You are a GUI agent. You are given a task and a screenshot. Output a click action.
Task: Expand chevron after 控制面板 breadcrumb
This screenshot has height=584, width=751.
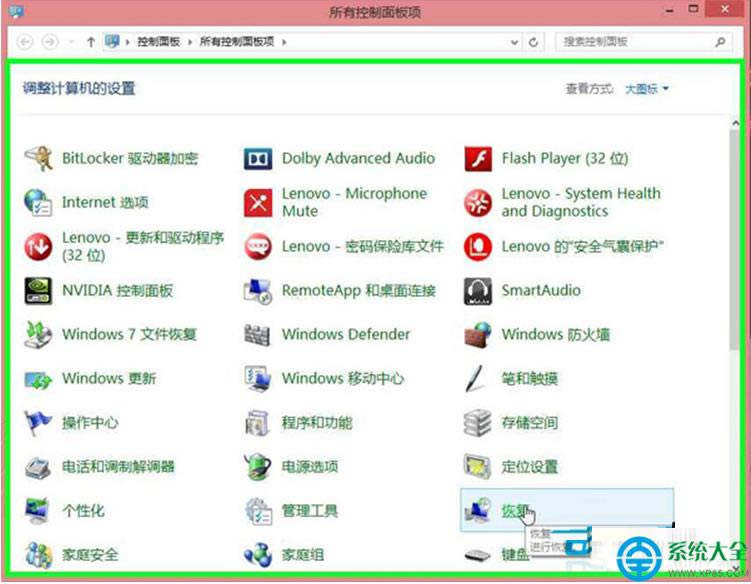click(x=190, y=42)
